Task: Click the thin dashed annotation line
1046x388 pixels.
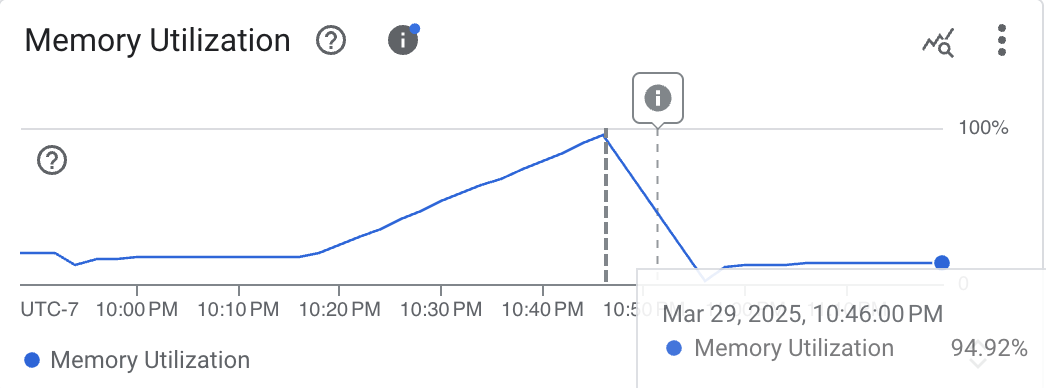Action: tap(657, 200)
